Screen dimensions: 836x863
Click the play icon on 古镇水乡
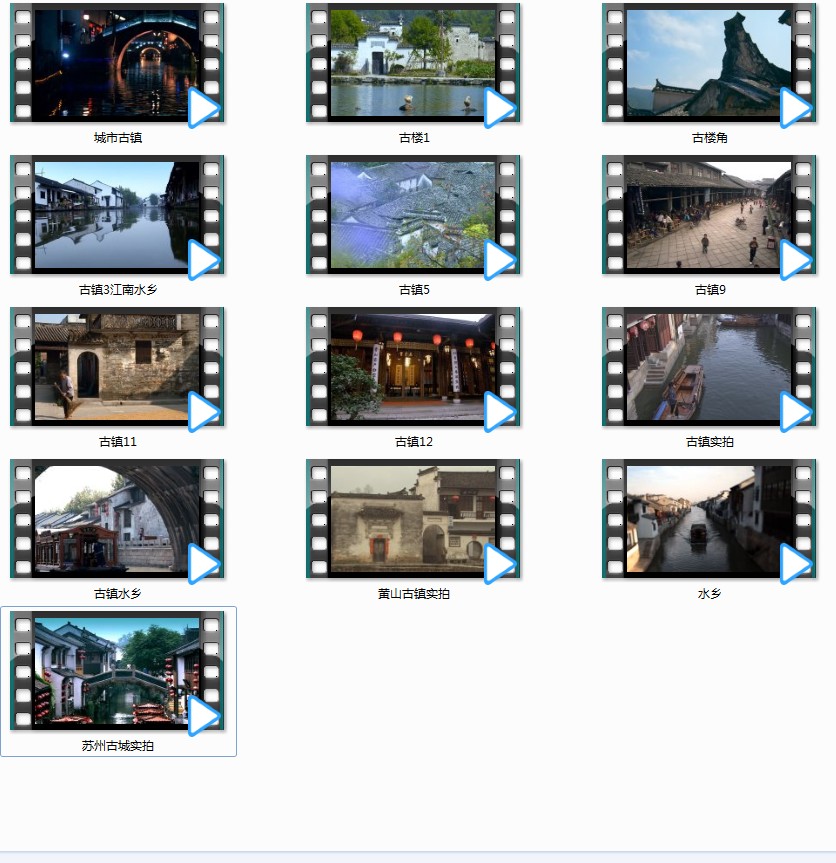coord(204,564)
